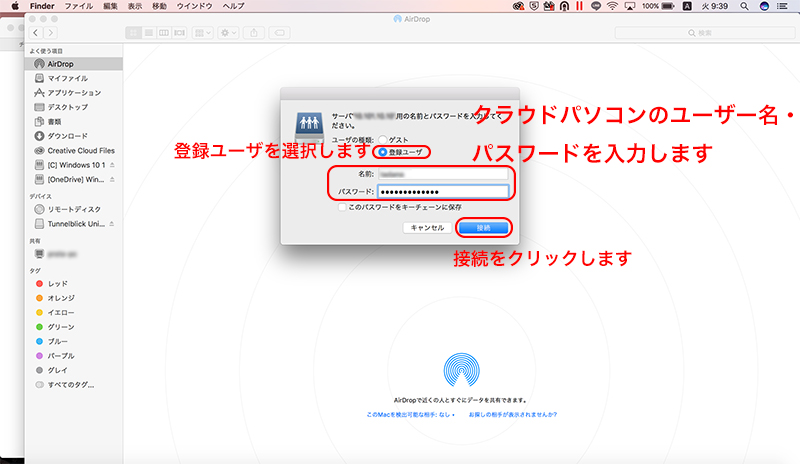Switch to list view
The height and width of the screenshot is (464, 800).
(148, 33)
